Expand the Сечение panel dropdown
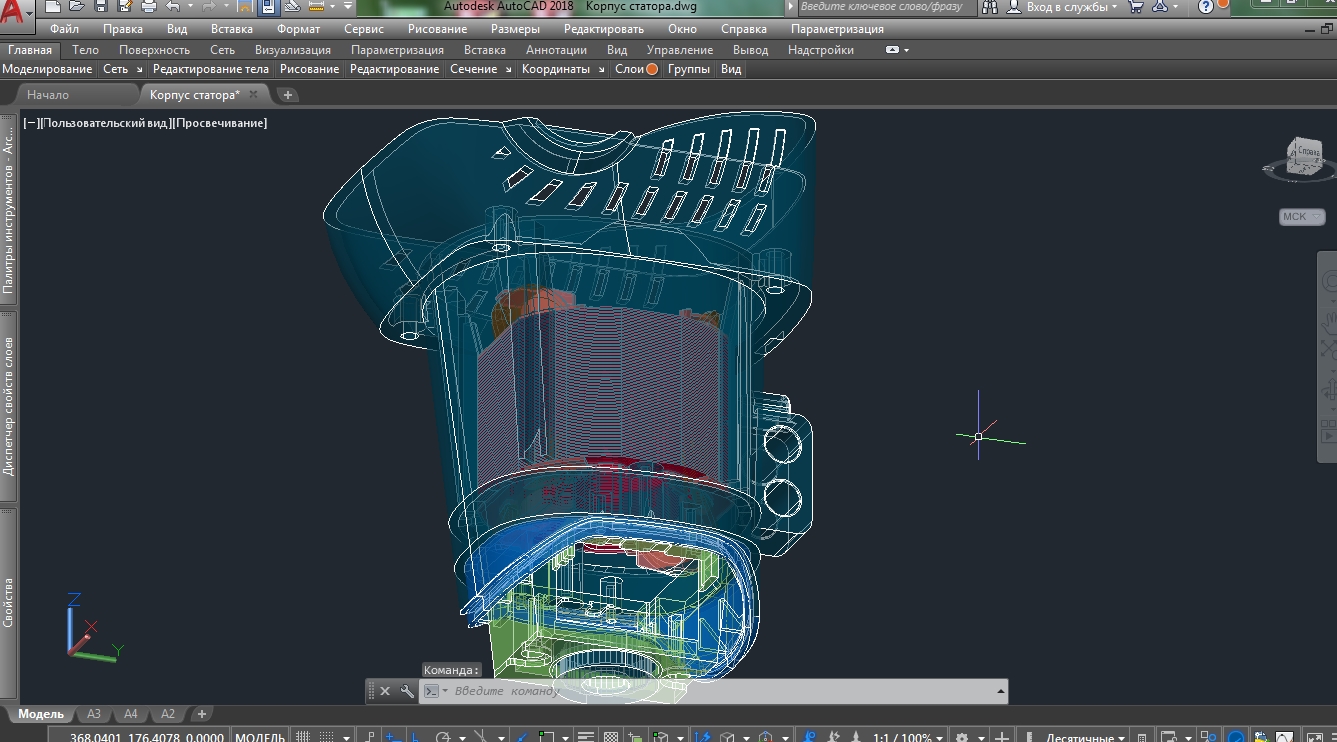Screen dimensions: 1337x742 pyautogui.click(x=508, y=69)
